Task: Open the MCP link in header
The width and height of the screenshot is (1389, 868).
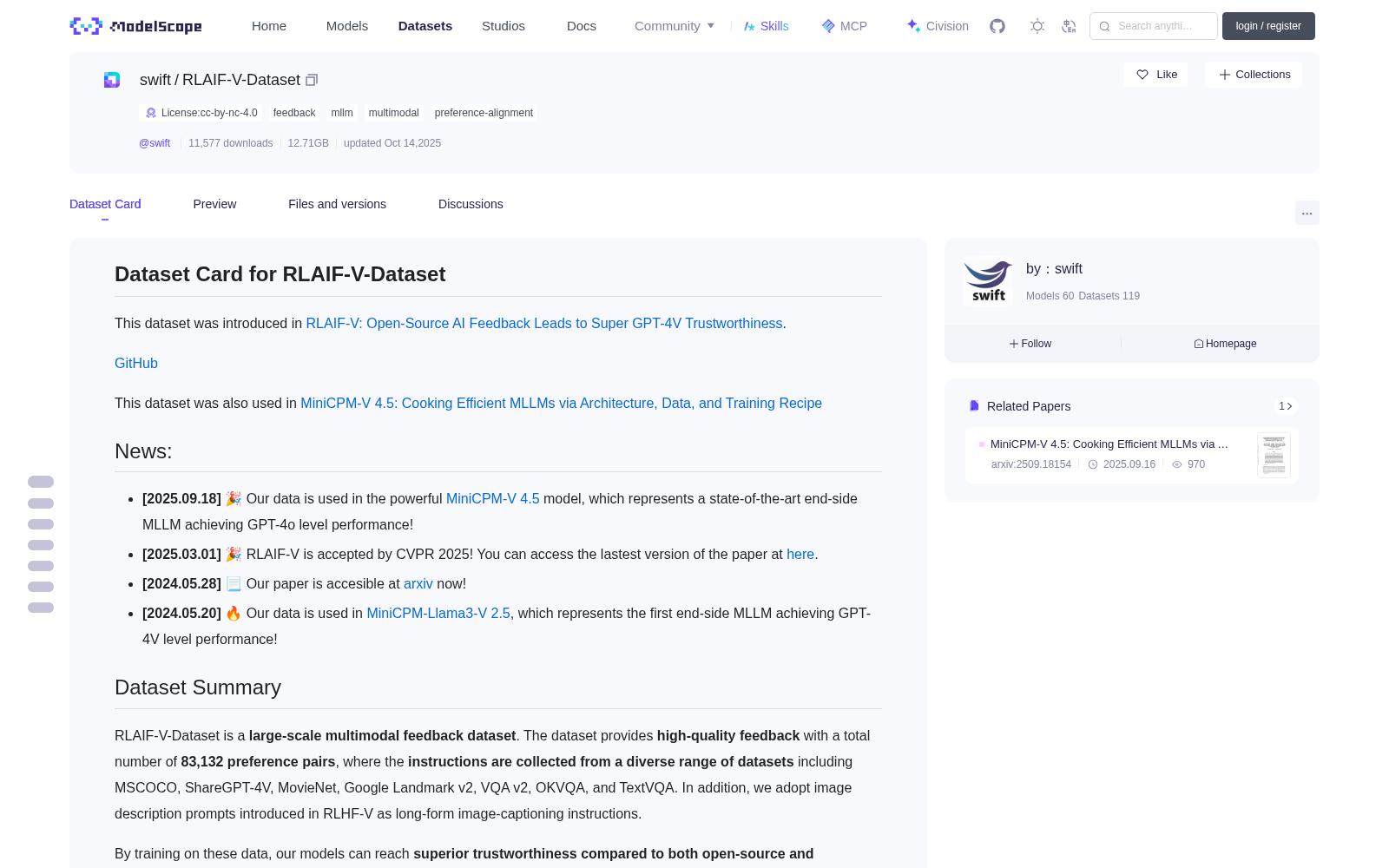Action: click(x=845, y=26)
